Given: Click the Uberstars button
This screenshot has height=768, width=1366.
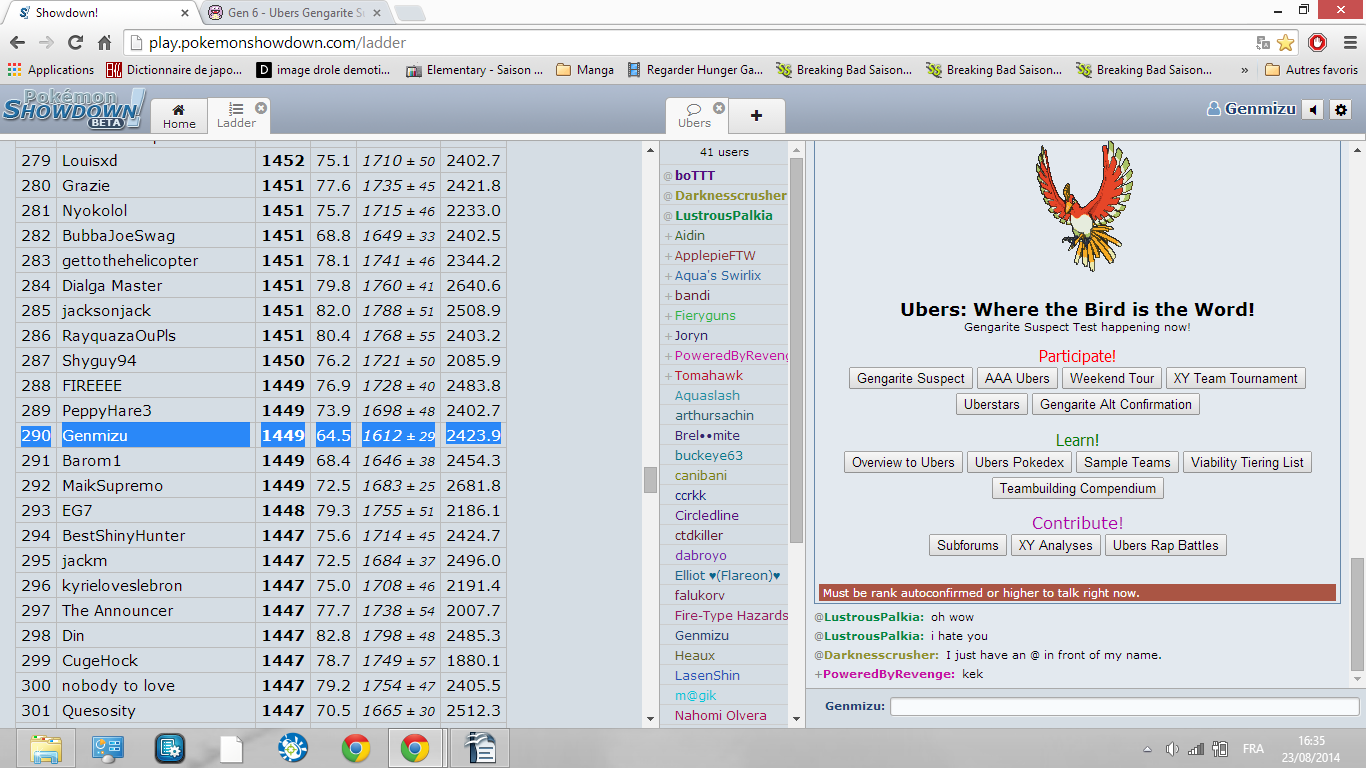Looking at the screenshot, I should click(992, 404).
